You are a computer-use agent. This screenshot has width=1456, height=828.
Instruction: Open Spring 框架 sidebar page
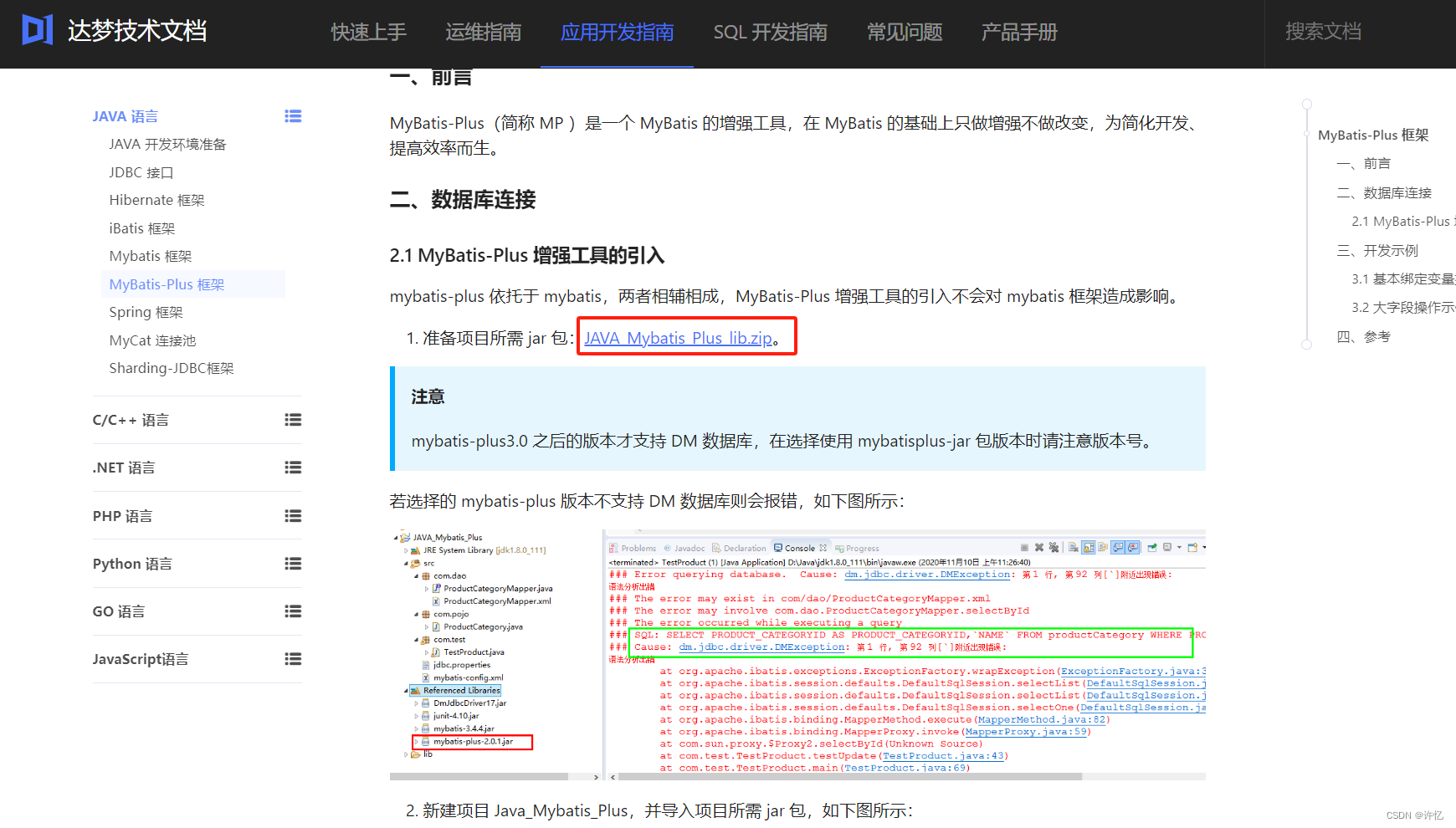[146, 312]
